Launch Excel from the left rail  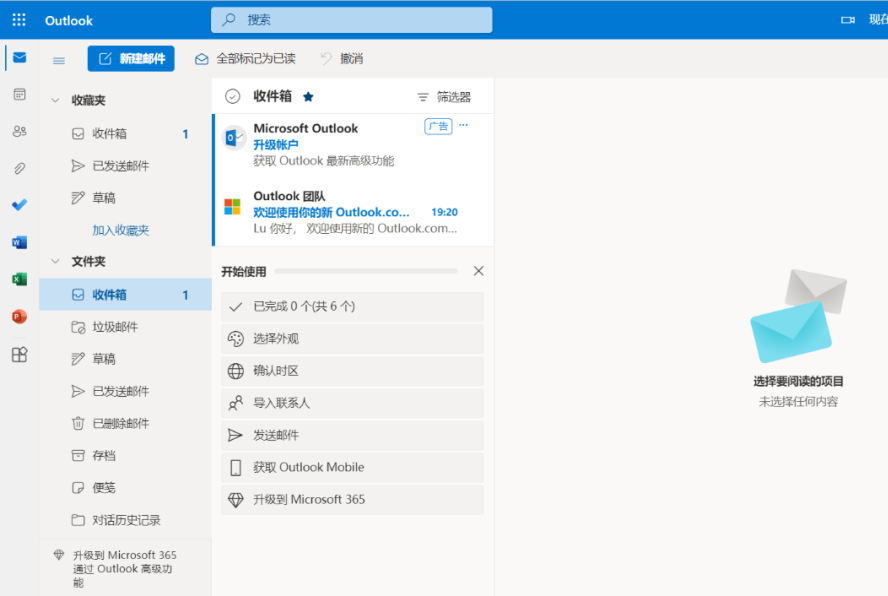pos(19,279)
